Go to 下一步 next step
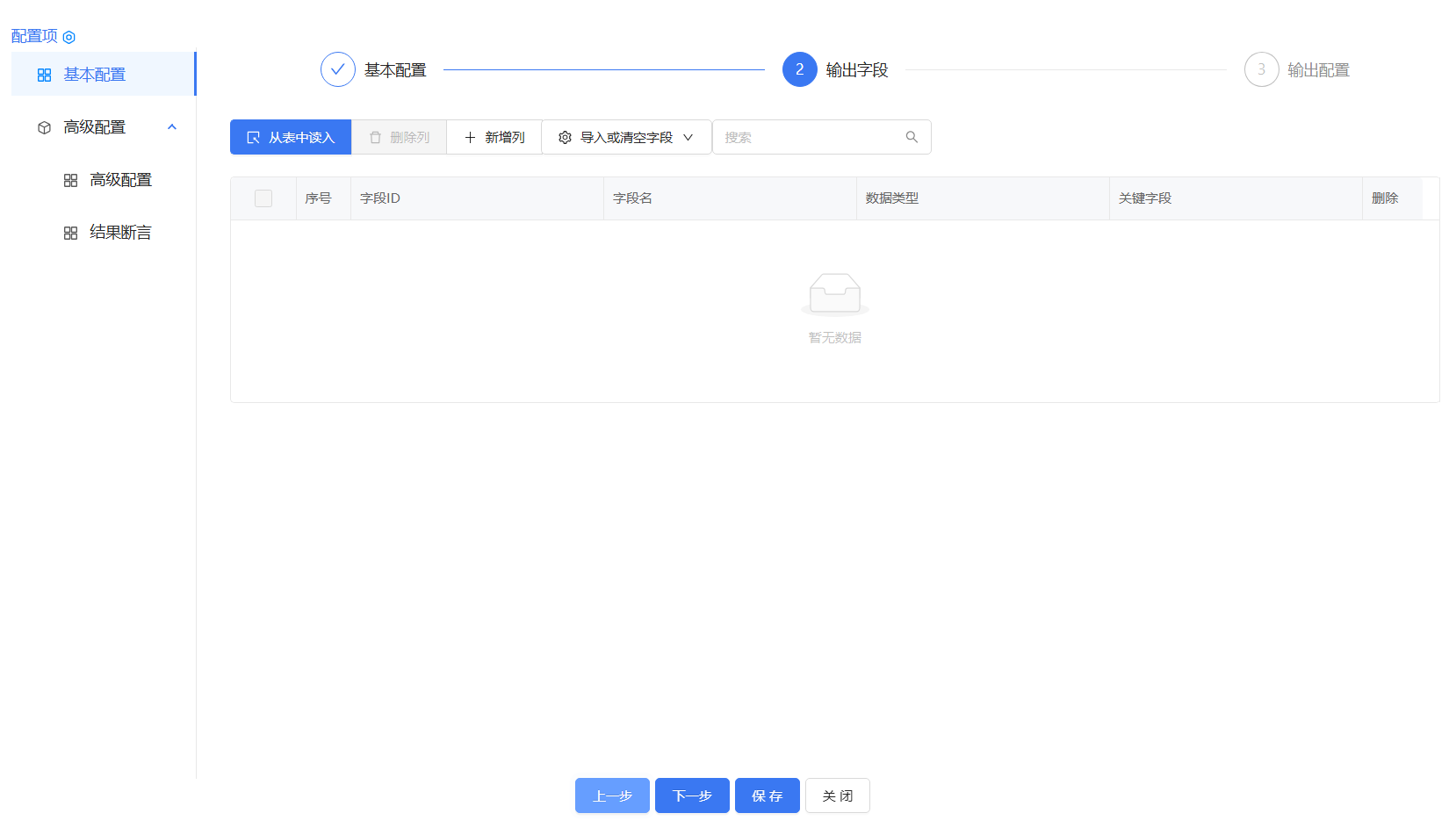Image resolution: width=1456 pixels, height=835 pixels. point(692,795)
